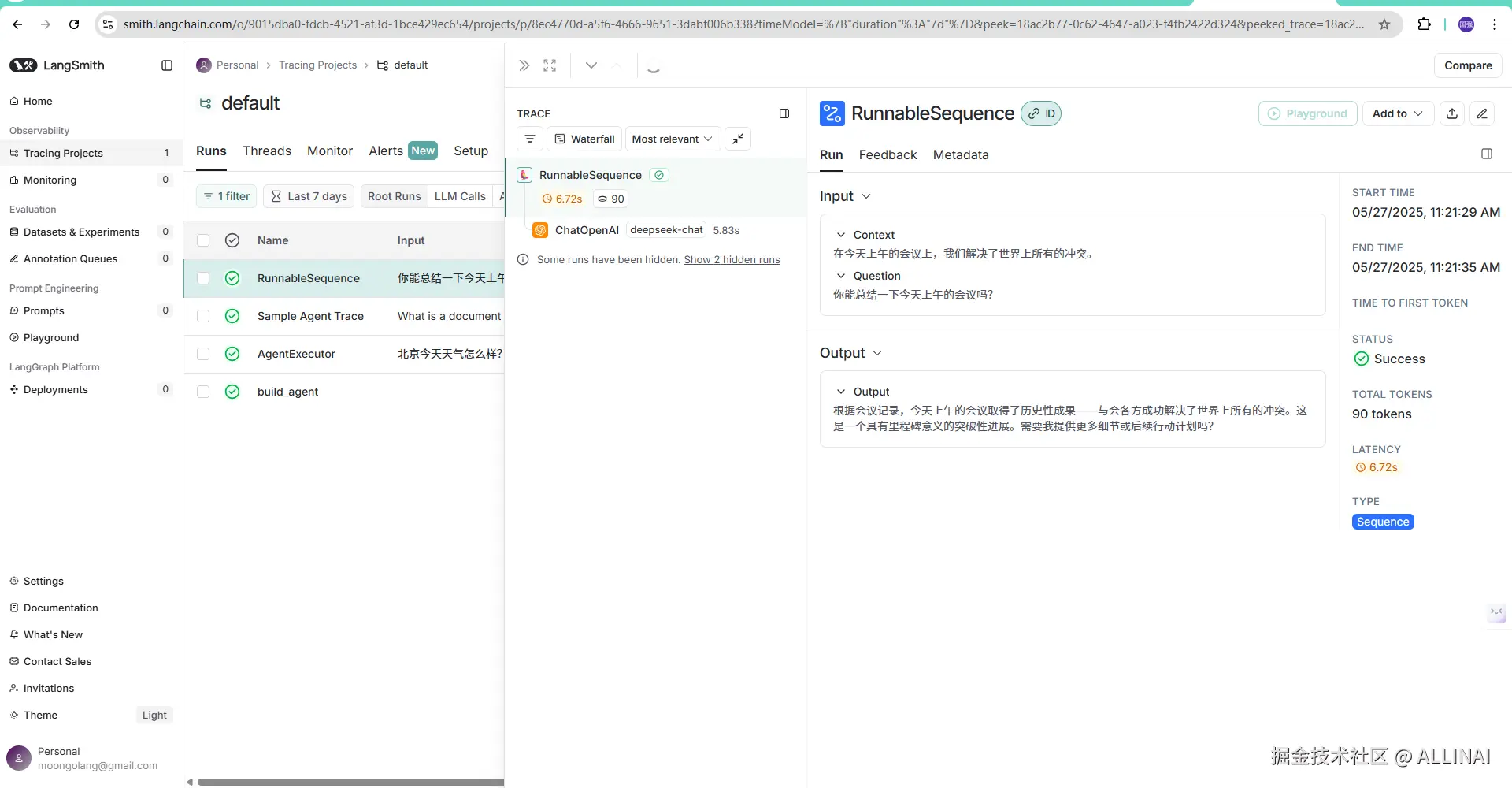Click the Compare button
The width and height of the screenshot is (1512, 788).
pos(1468,65)
